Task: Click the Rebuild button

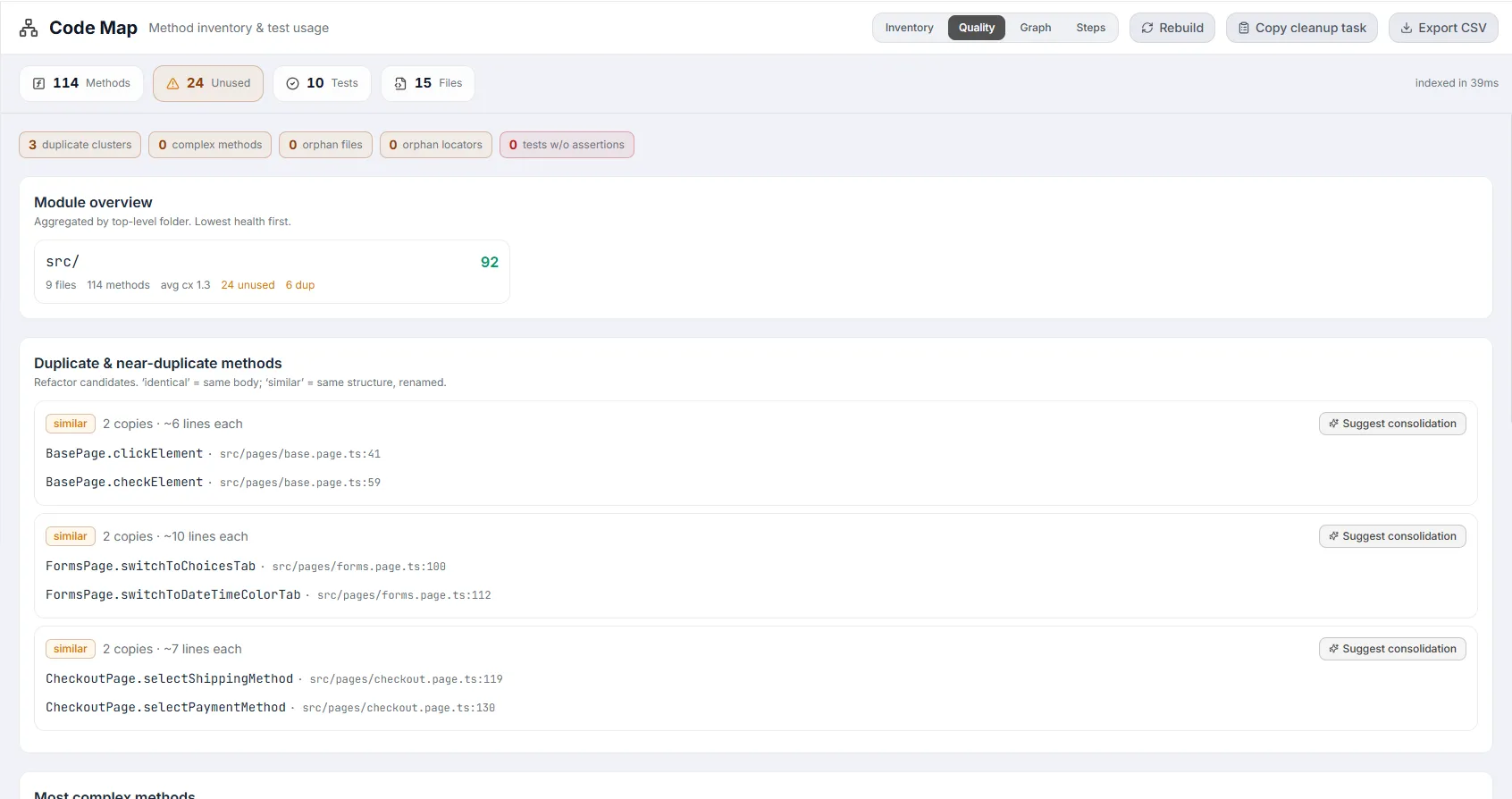Action: point(1172,28)
